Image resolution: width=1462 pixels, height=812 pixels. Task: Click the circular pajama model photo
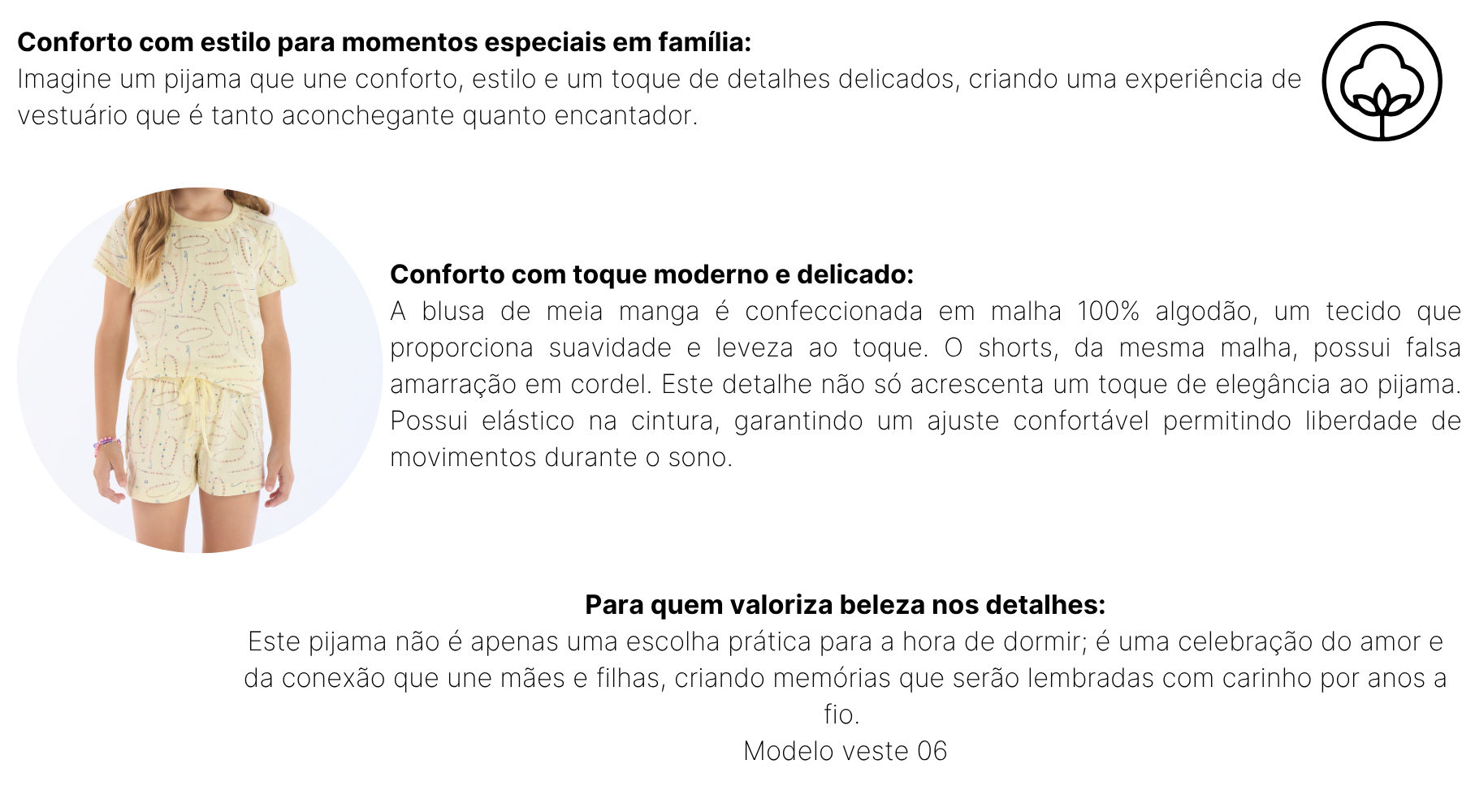pos(200,370)
